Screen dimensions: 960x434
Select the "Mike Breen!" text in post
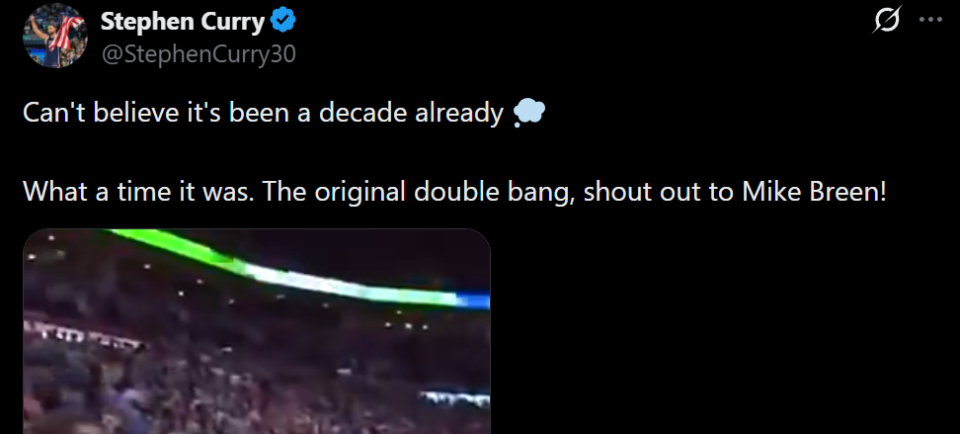click(814, 191)
